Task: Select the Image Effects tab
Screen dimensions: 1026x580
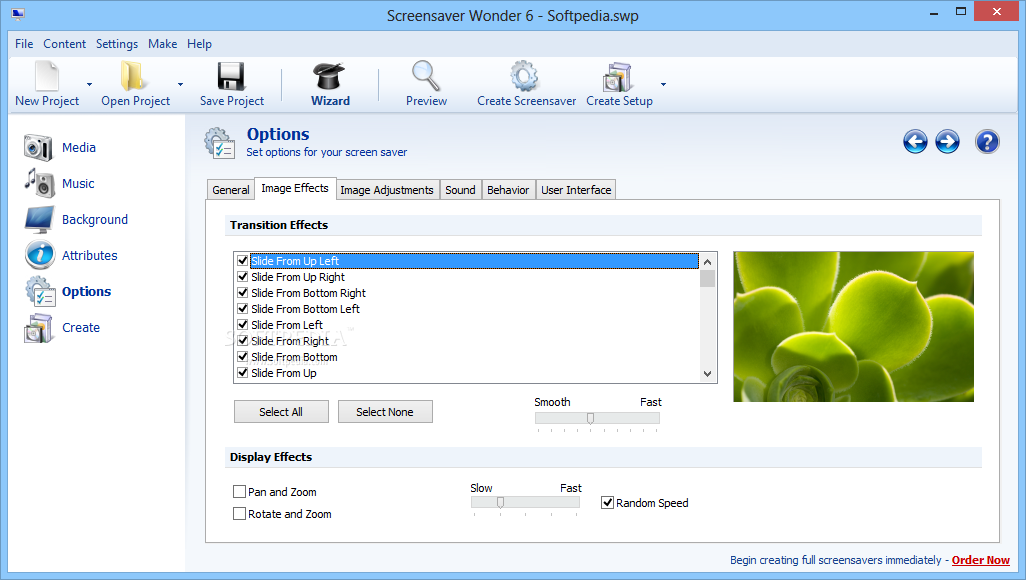Action: [294, 189]
